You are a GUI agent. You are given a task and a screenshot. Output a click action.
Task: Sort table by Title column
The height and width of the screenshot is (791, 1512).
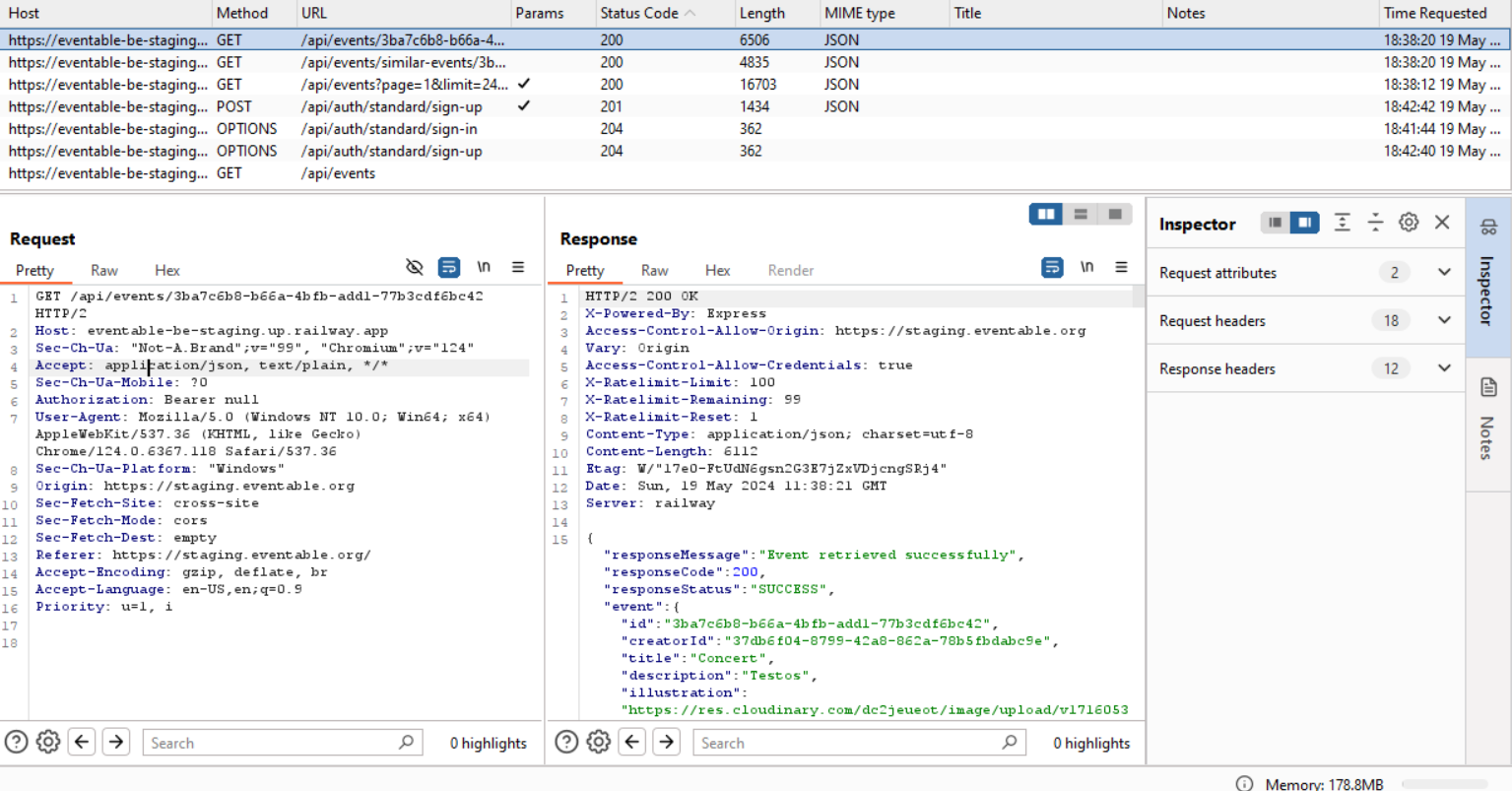point(1055,13)
